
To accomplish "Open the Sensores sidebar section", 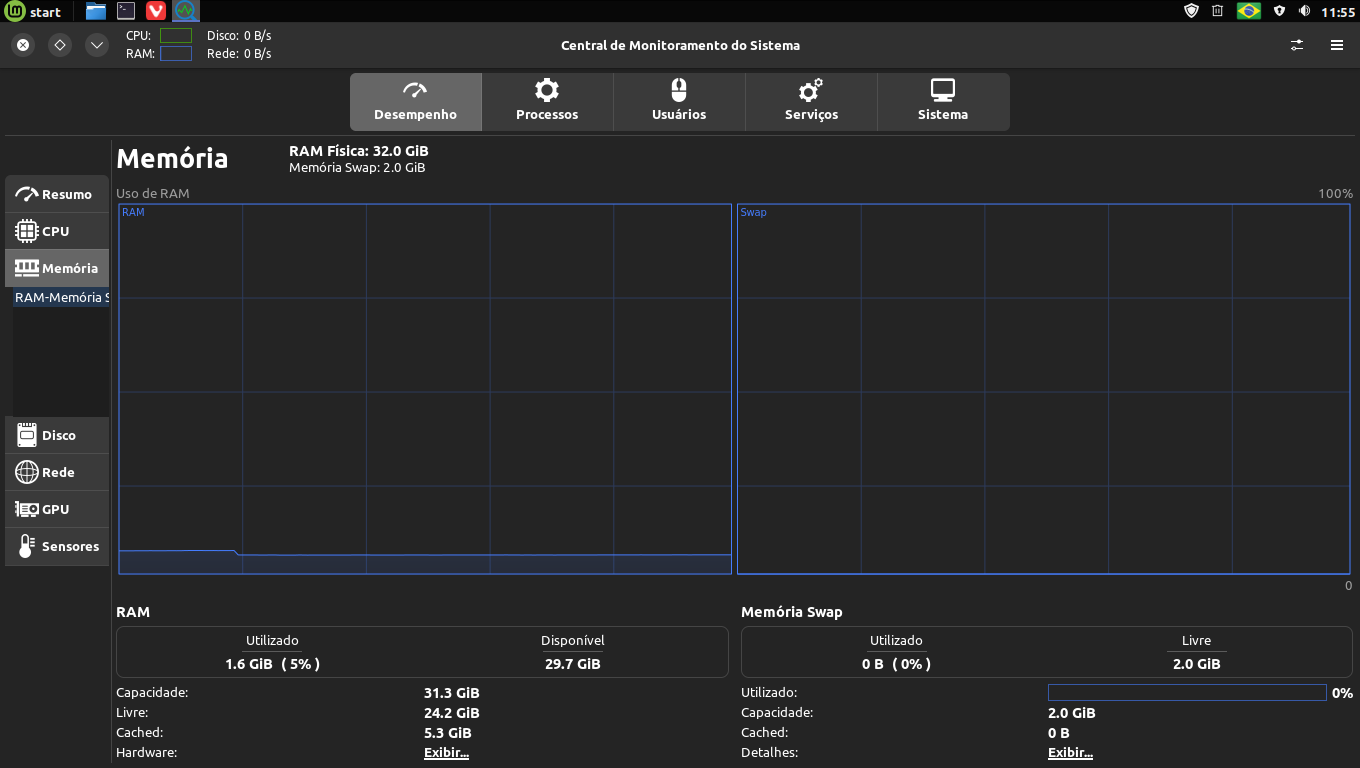I will click(x=57, y=546).
